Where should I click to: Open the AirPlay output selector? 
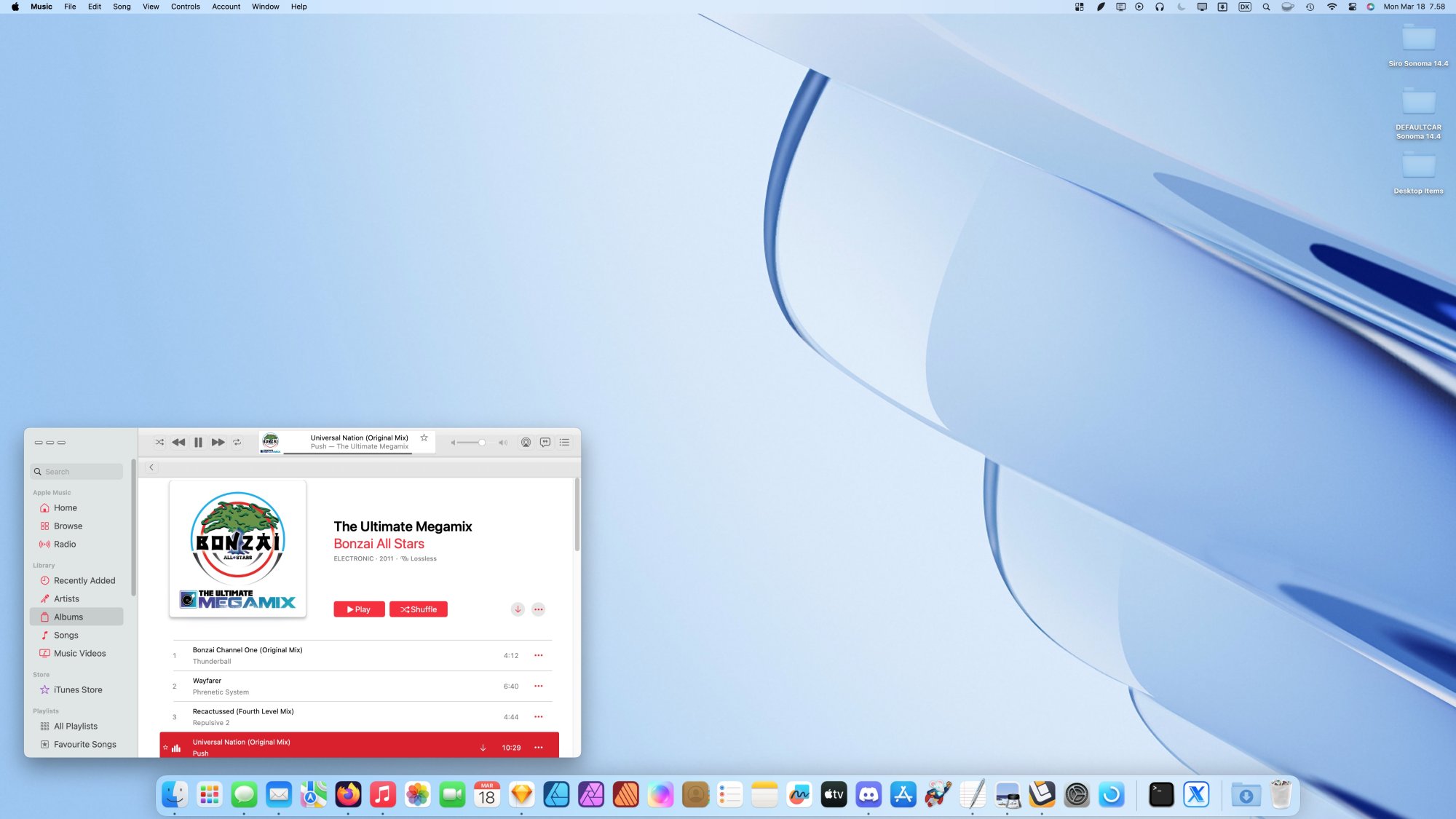pyautogui.click(x=526, y=442)
